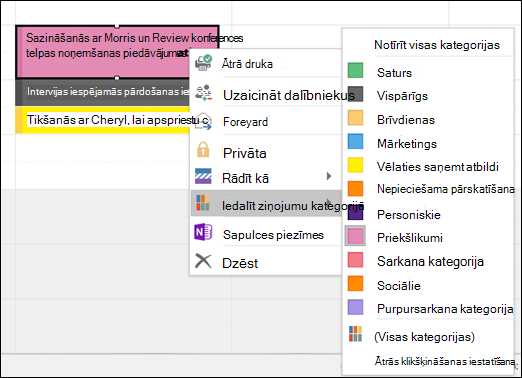This screenshot has height=378, width=522.
Task: Select Uzaicināt dalībniekus menu entry
Action: pos(266,94)
